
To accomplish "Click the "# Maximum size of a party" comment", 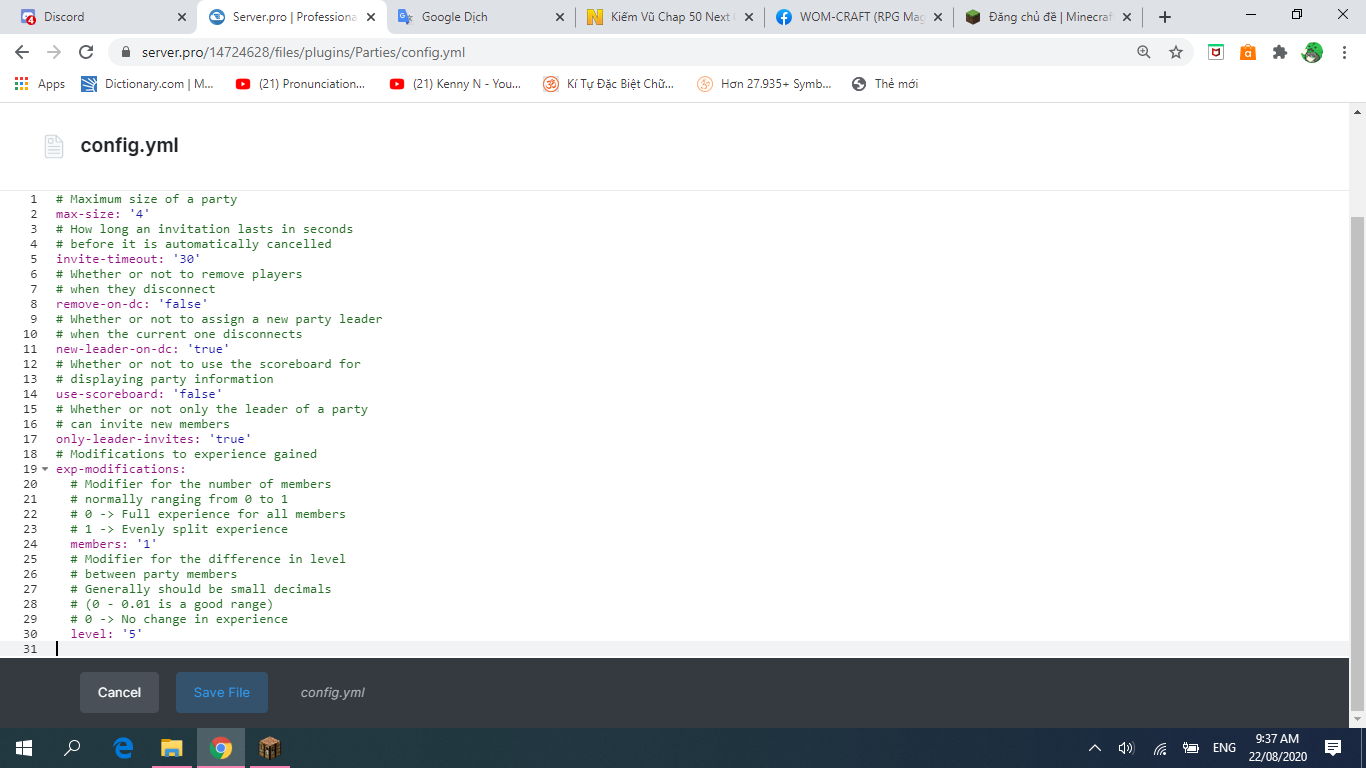I will [x=147, y=199].
